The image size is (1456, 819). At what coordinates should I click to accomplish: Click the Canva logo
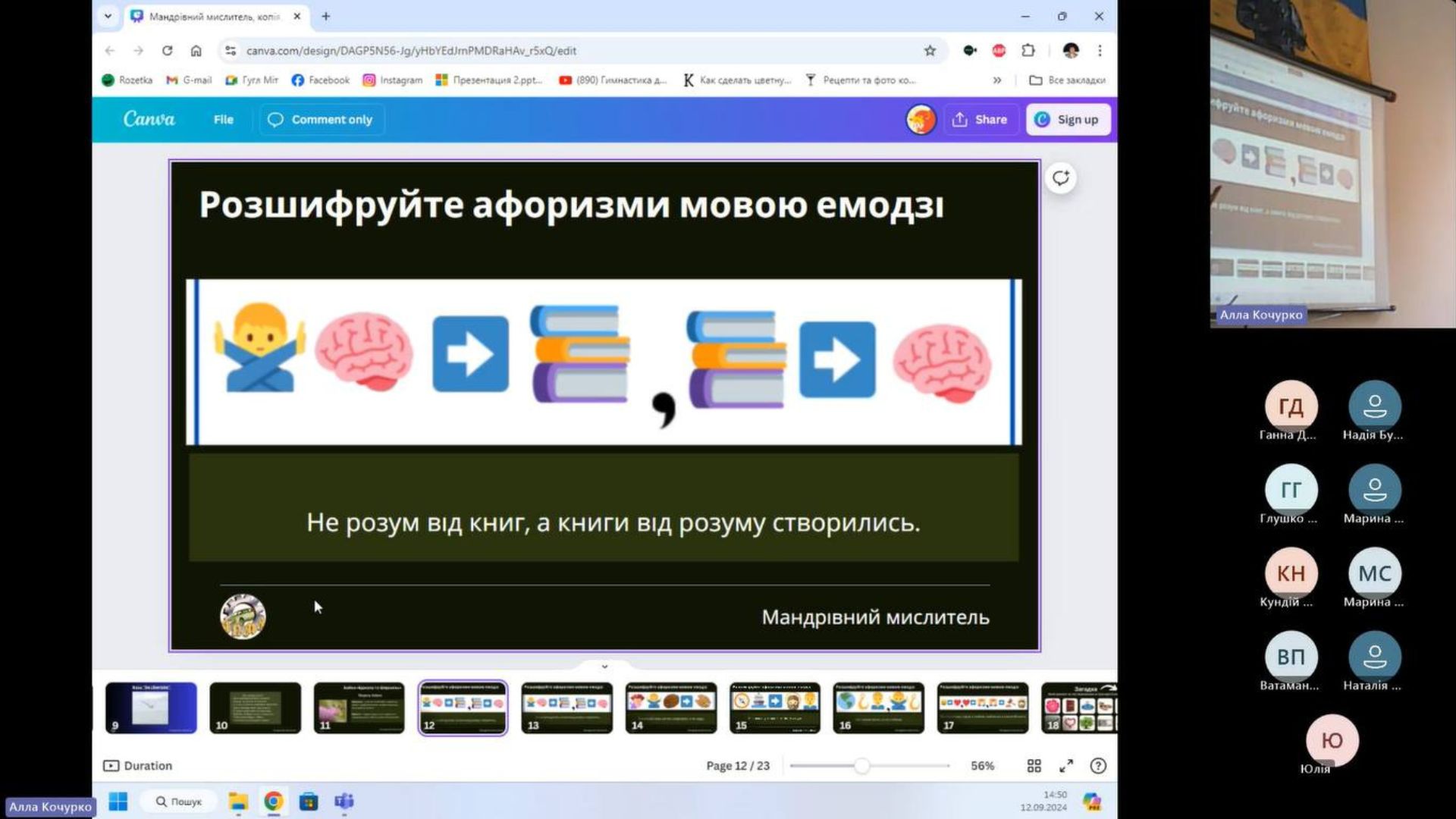(149, 119)
